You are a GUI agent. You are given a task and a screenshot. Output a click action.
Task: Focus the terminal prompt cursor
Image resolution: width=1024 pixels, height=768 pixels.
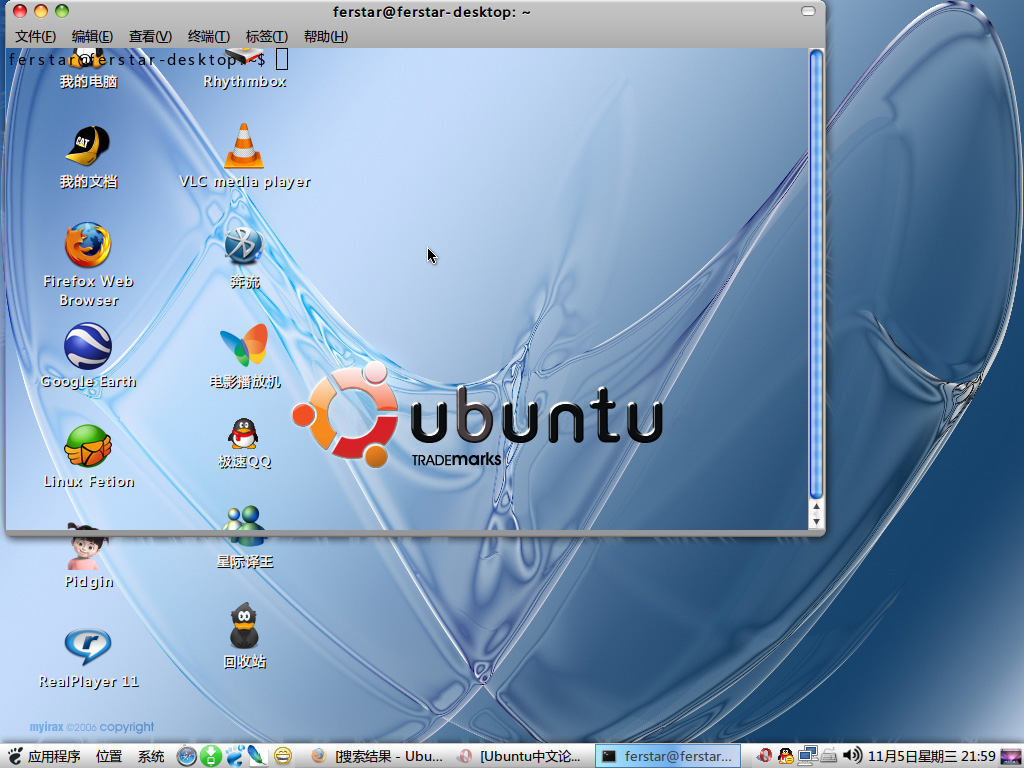[282, 59]
